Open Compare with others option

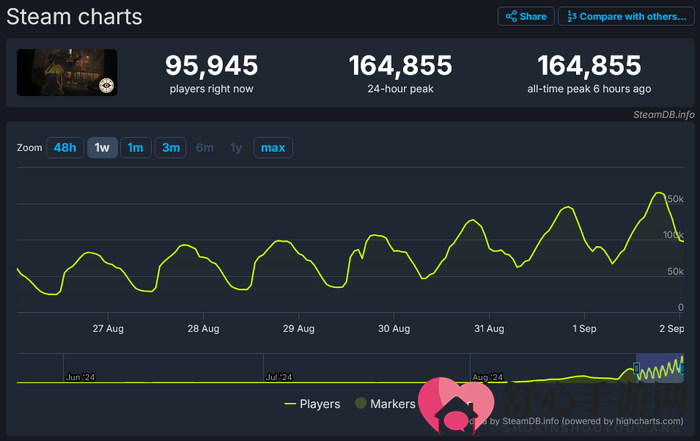pos(626,17)
